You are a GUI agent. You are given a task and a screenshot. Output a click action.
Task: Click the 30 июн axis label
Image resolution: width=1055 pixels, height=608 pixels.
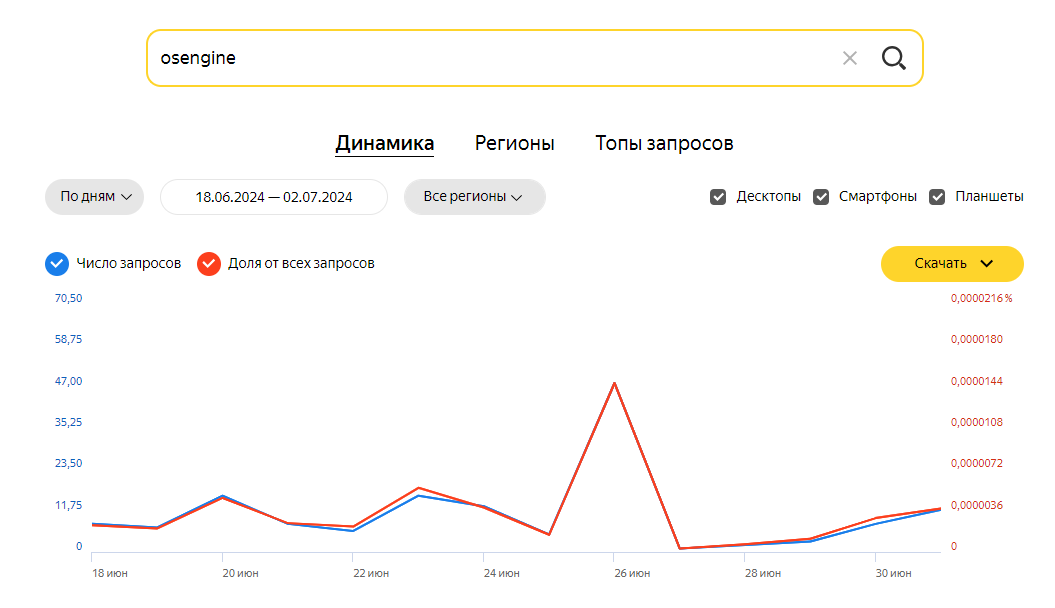893,573
